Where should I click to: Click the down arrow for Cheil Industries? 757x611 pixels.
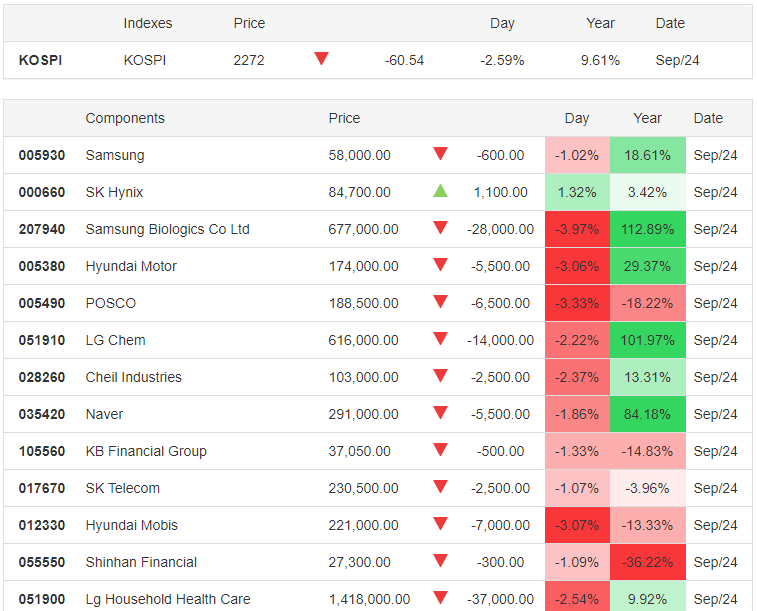440,375
